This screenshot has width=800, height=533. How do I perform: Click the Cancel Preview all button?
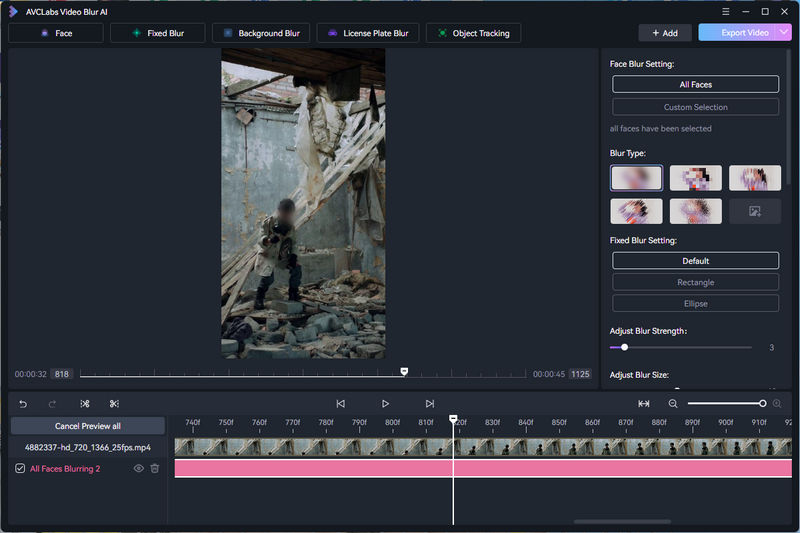88,426
